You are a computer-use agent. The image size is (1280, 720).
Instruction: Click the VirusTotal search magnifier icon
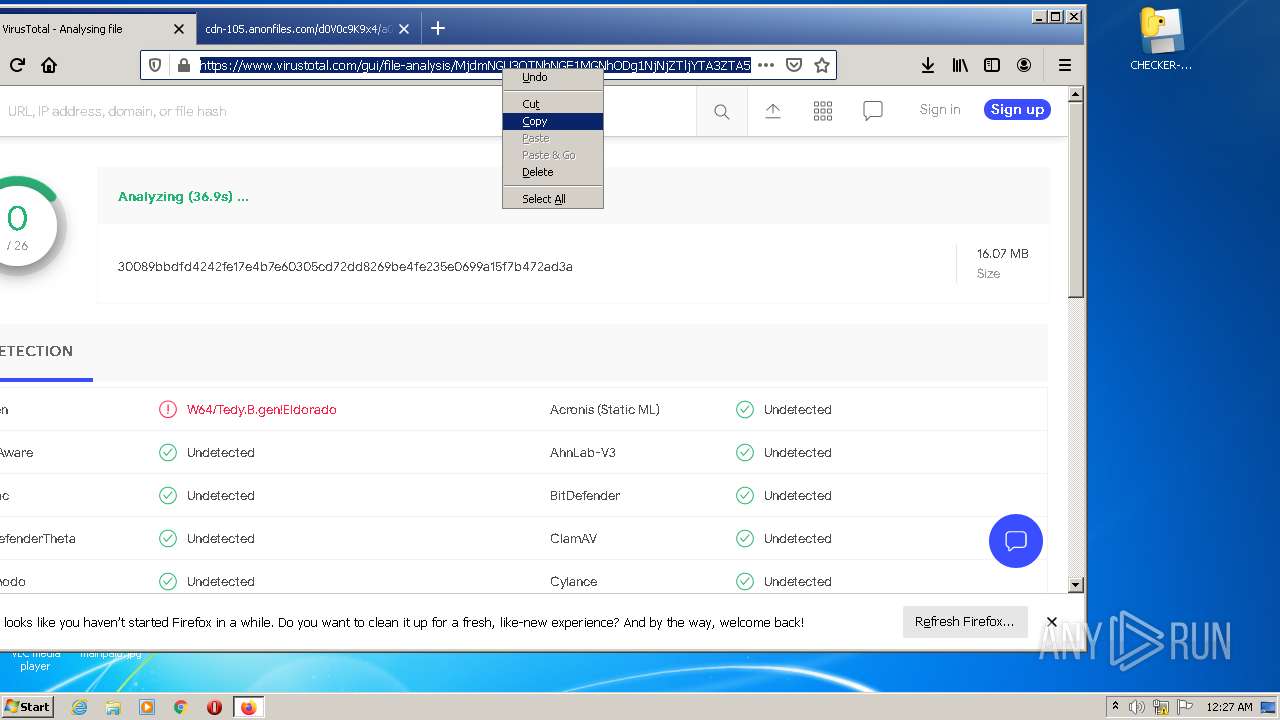(721, 112)
